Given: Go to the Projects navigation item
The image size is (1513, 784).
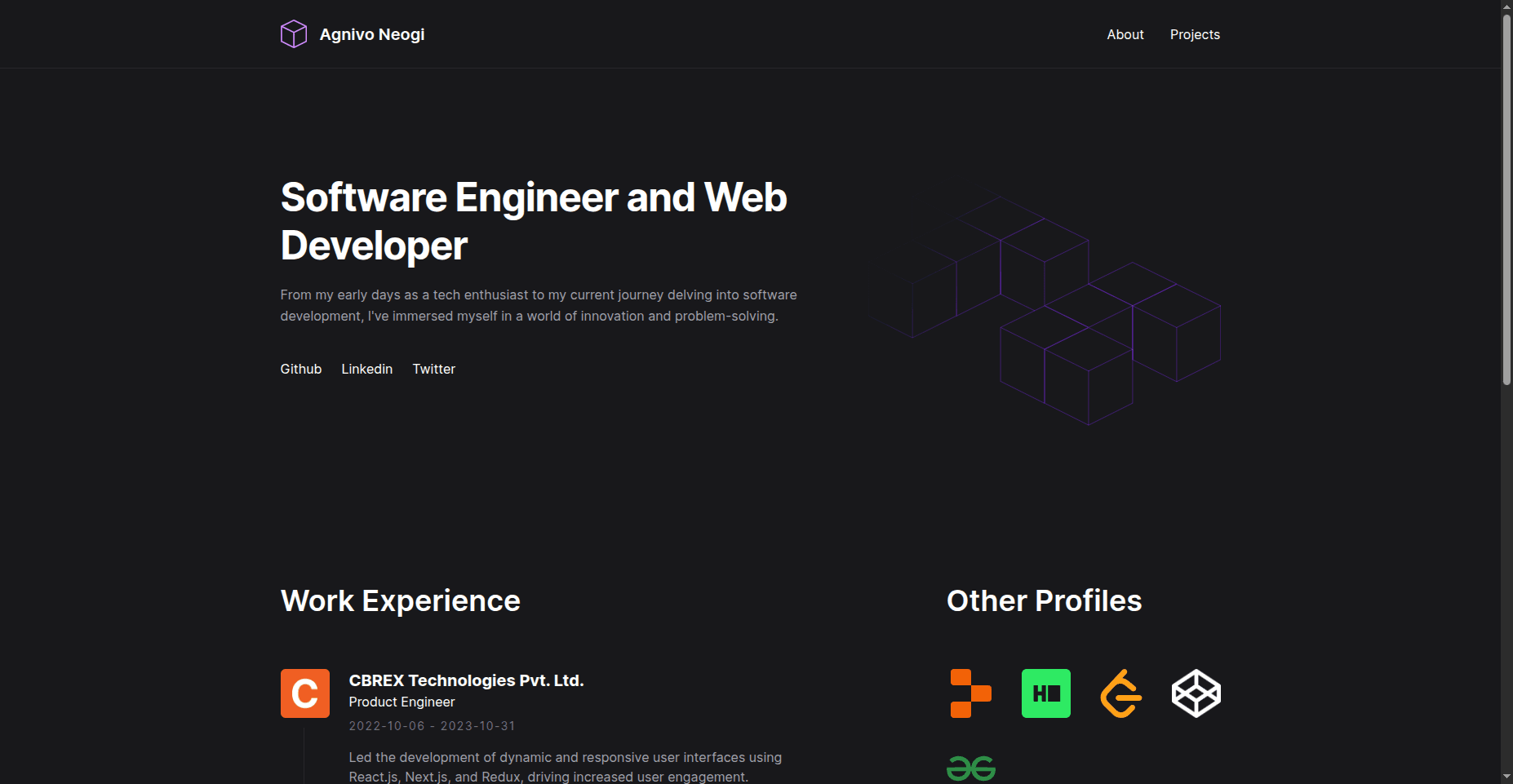Looking at the screenshot, I should tap(1194, 34).
